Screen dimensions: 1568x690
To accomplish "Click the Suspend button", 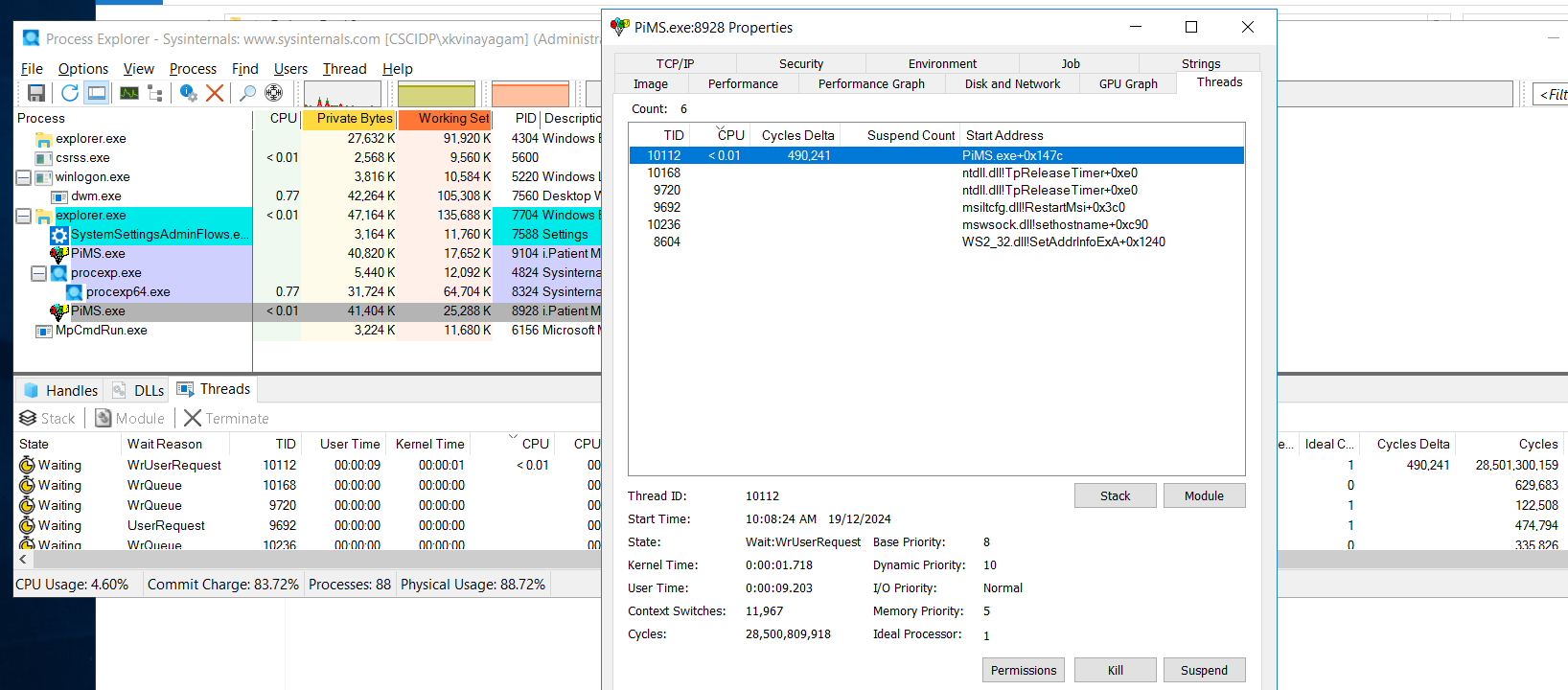I will point(1204,670).
